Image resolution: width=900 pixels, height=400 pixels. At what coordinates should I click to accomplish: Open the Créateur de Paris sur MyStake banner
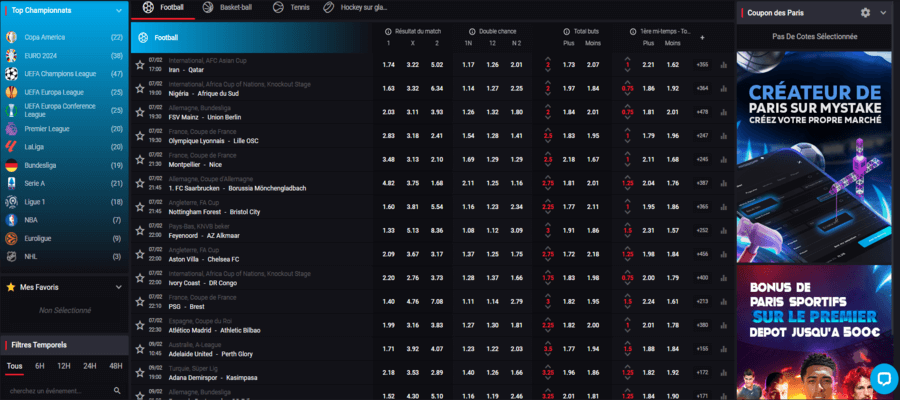coord(812,157)
